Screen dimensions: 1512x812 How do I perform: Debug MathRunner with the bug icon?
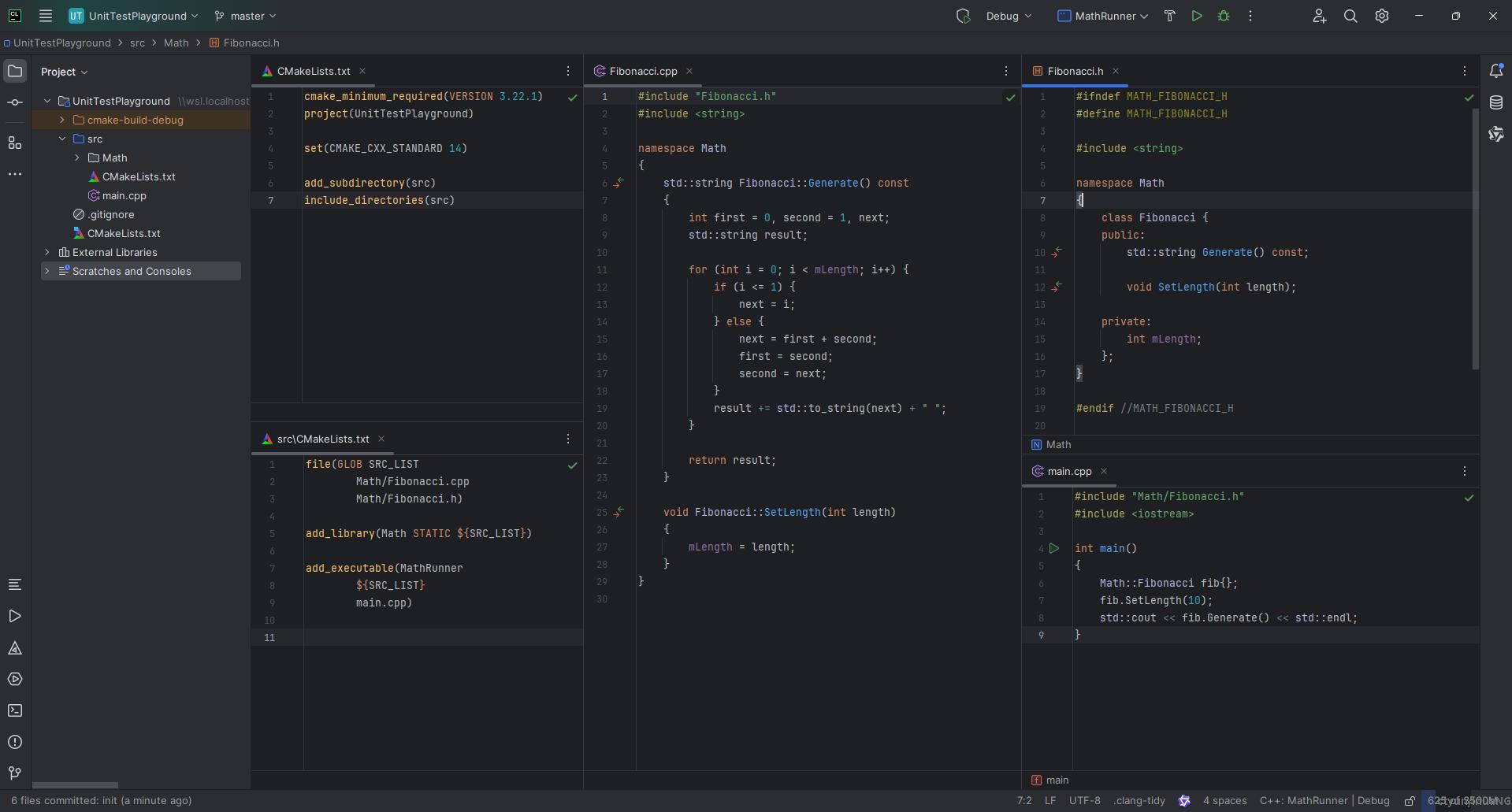pos(1224,16)
